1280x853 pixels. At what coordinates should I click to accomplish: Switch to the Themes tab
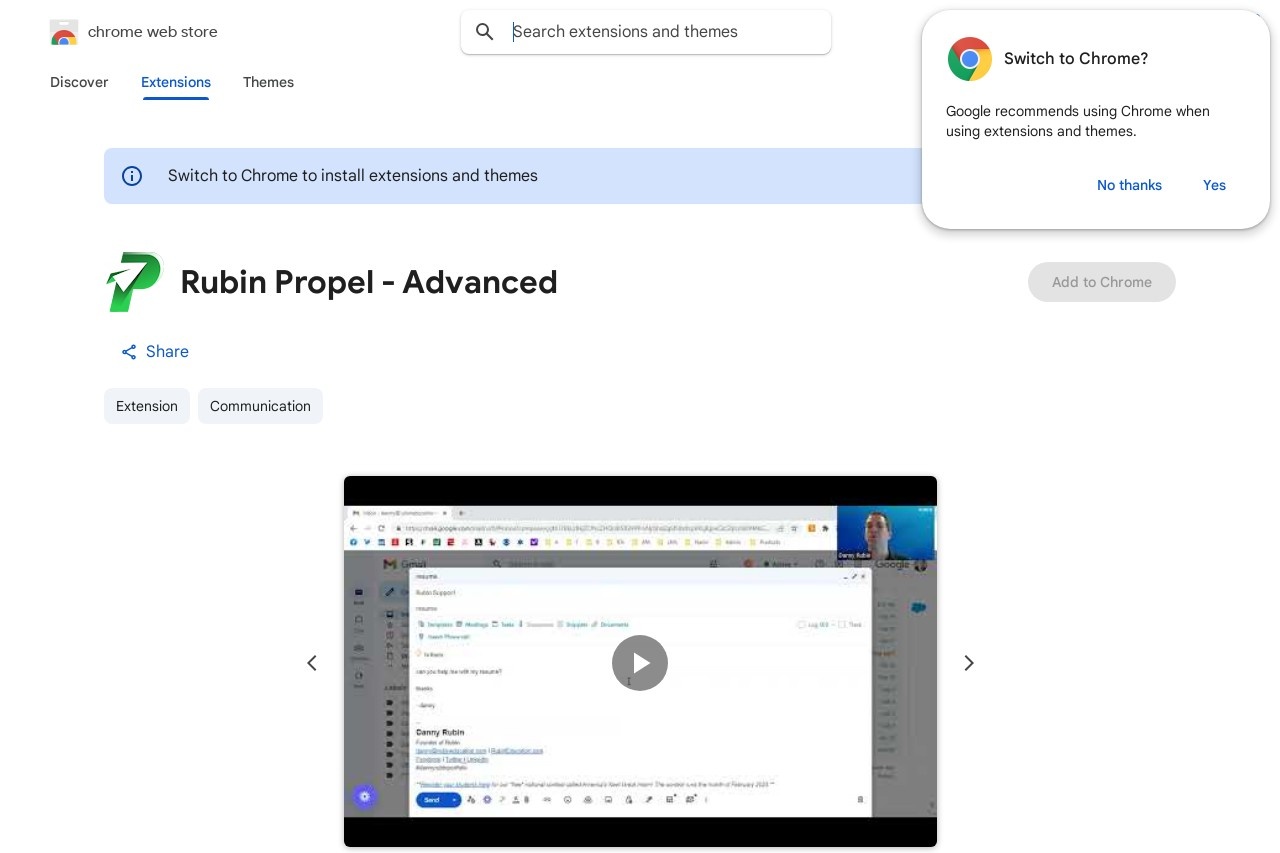tap(268, 82)
